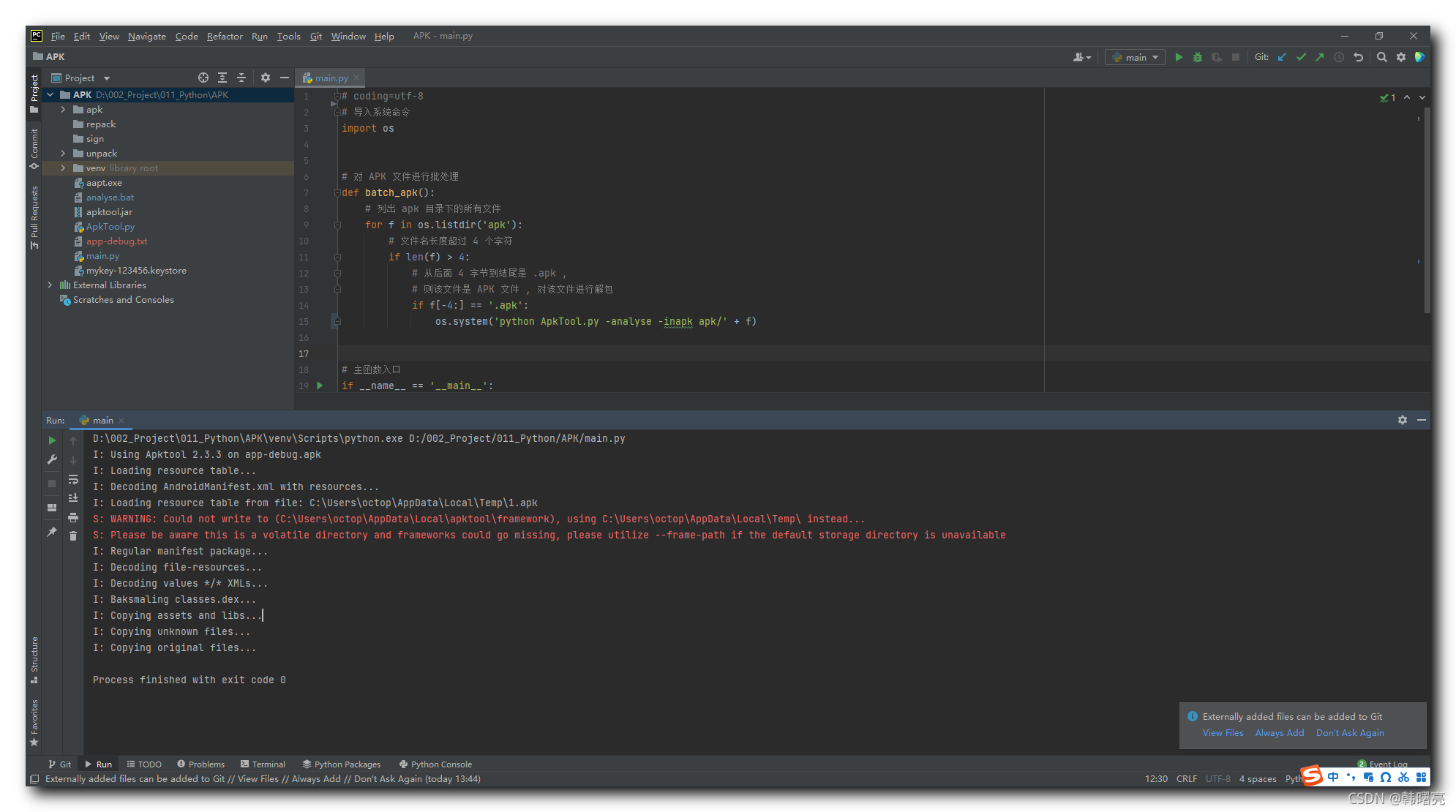Click Git update project arrow icon

(1282, 57)
